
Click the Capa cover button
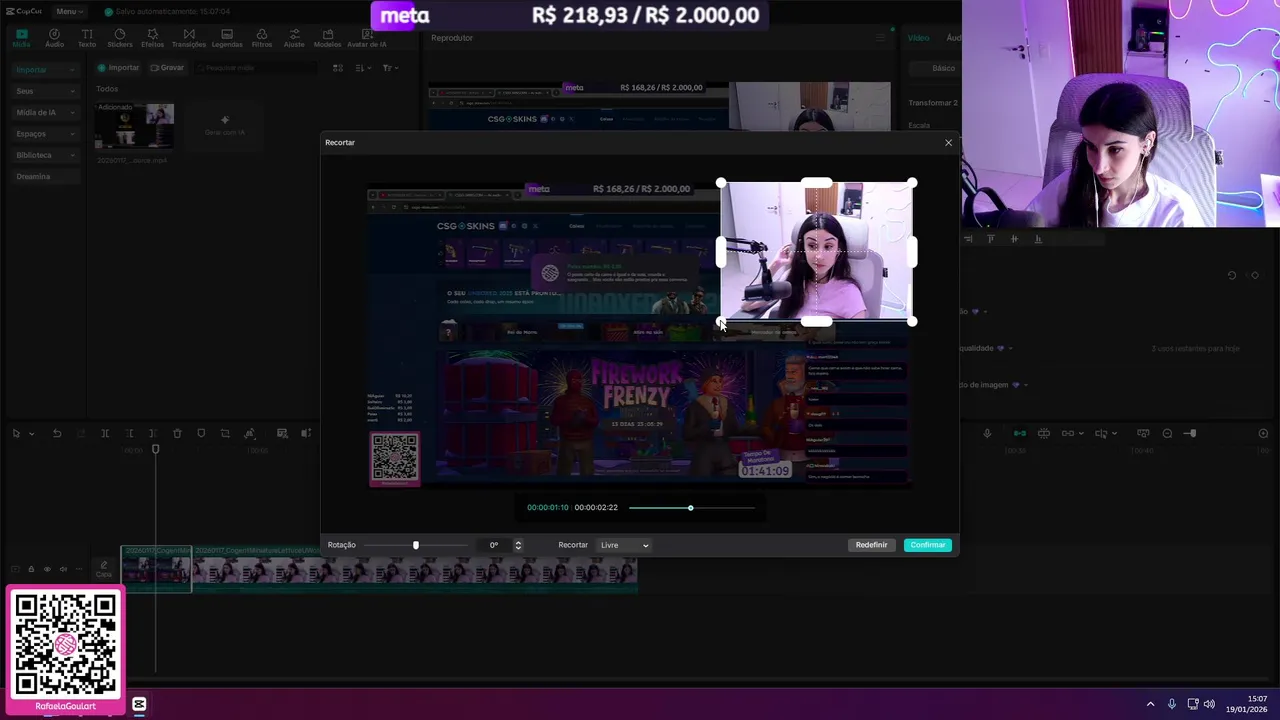(x=104, y=569)
